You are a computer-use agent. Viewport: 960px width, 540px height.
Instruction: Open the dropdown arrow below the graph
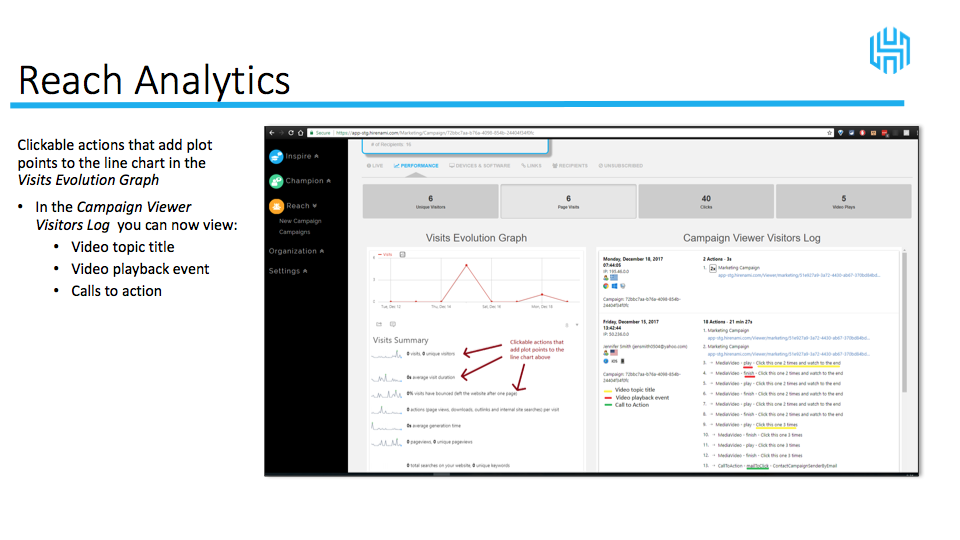(578, 325)
